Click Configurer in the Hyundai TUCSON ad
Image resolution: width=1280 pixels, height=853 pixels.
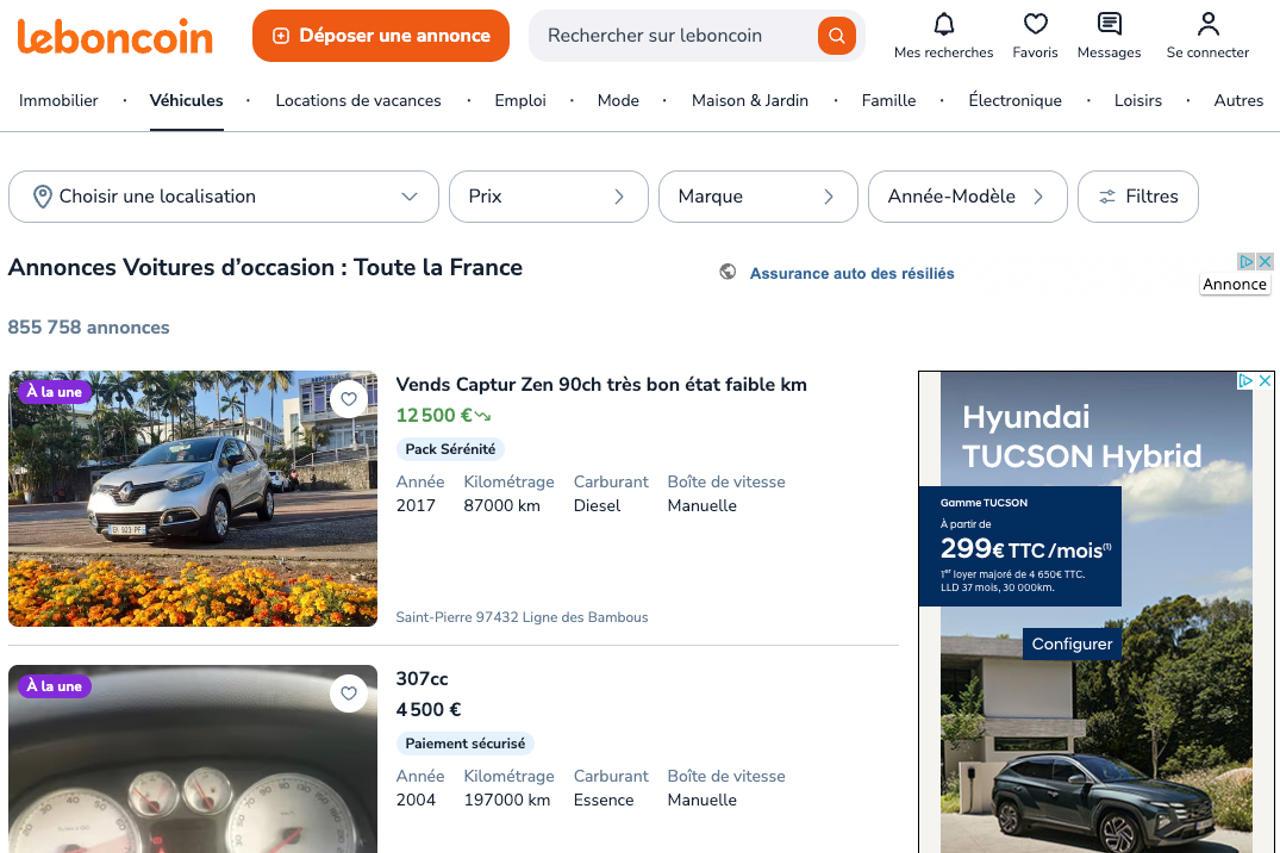pyautogui.click(x=1071, y=644)
